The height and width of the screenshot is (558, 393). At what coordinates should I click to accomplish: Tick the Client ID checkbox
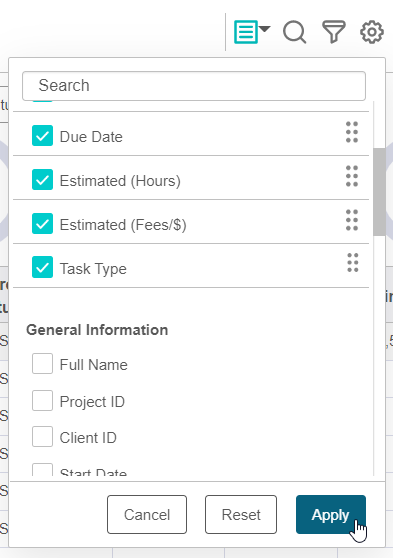(x=42, y=437)
